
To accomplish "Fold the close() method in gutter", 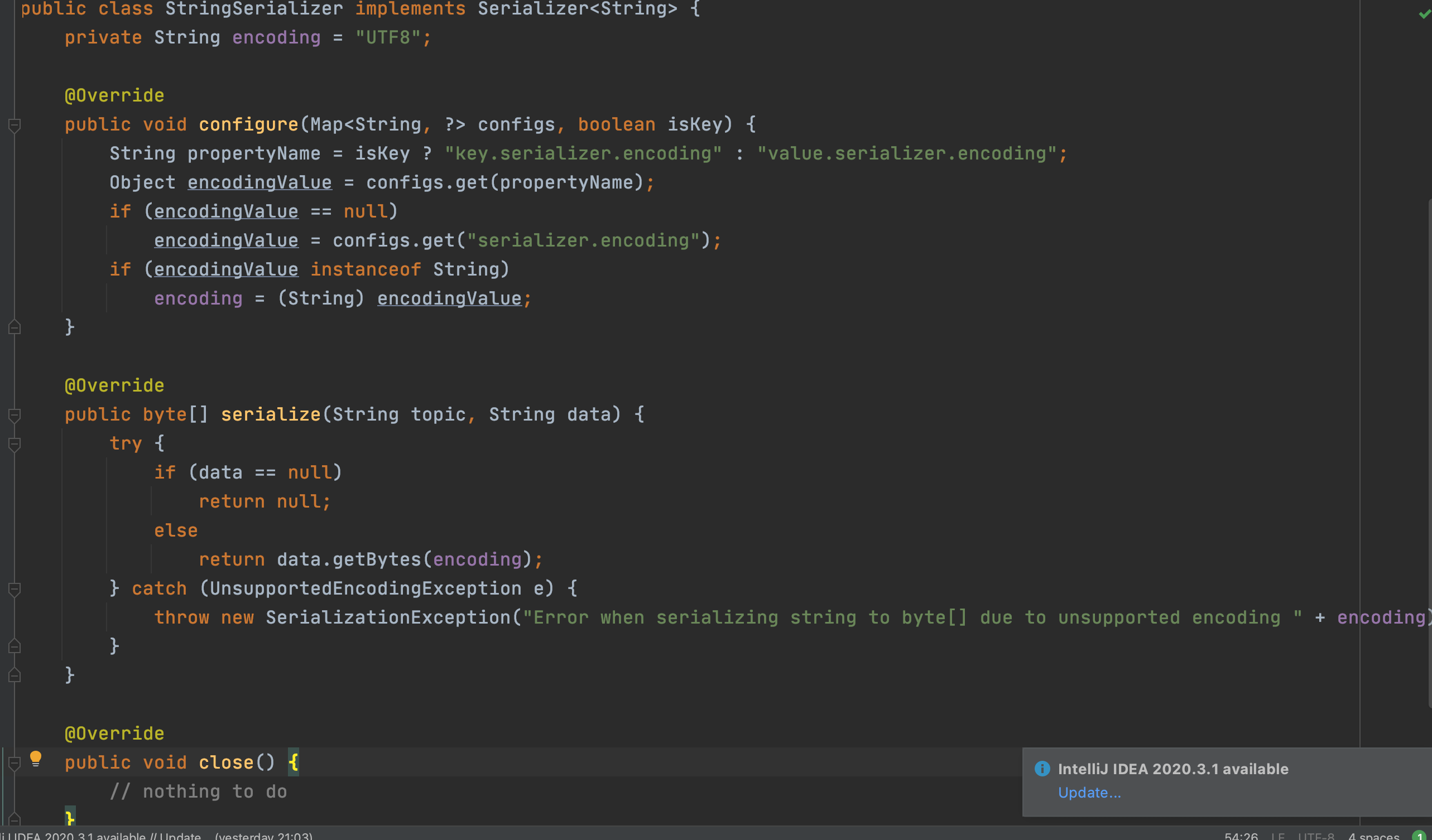I will coord(15,764).
